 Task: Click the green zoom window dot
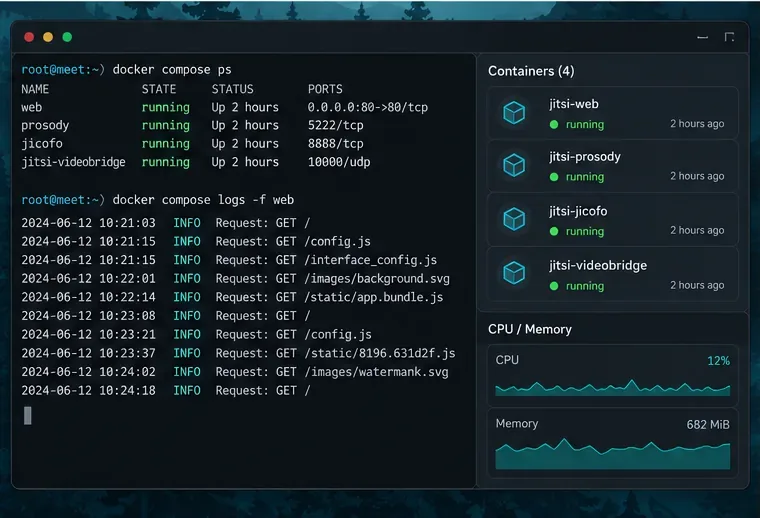click(67, 37)
